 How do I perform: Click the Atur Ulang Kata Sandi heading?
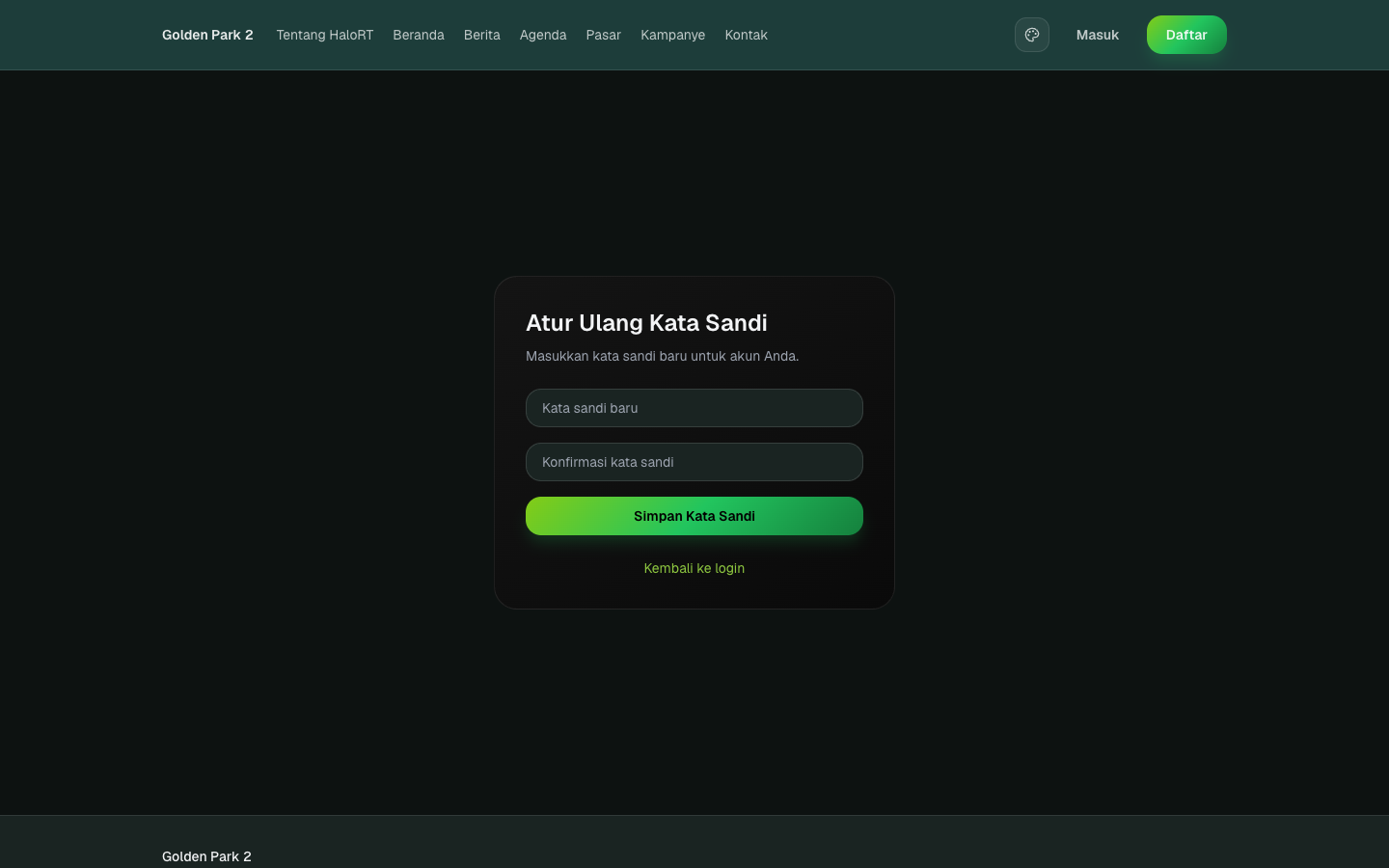(646, 323)
